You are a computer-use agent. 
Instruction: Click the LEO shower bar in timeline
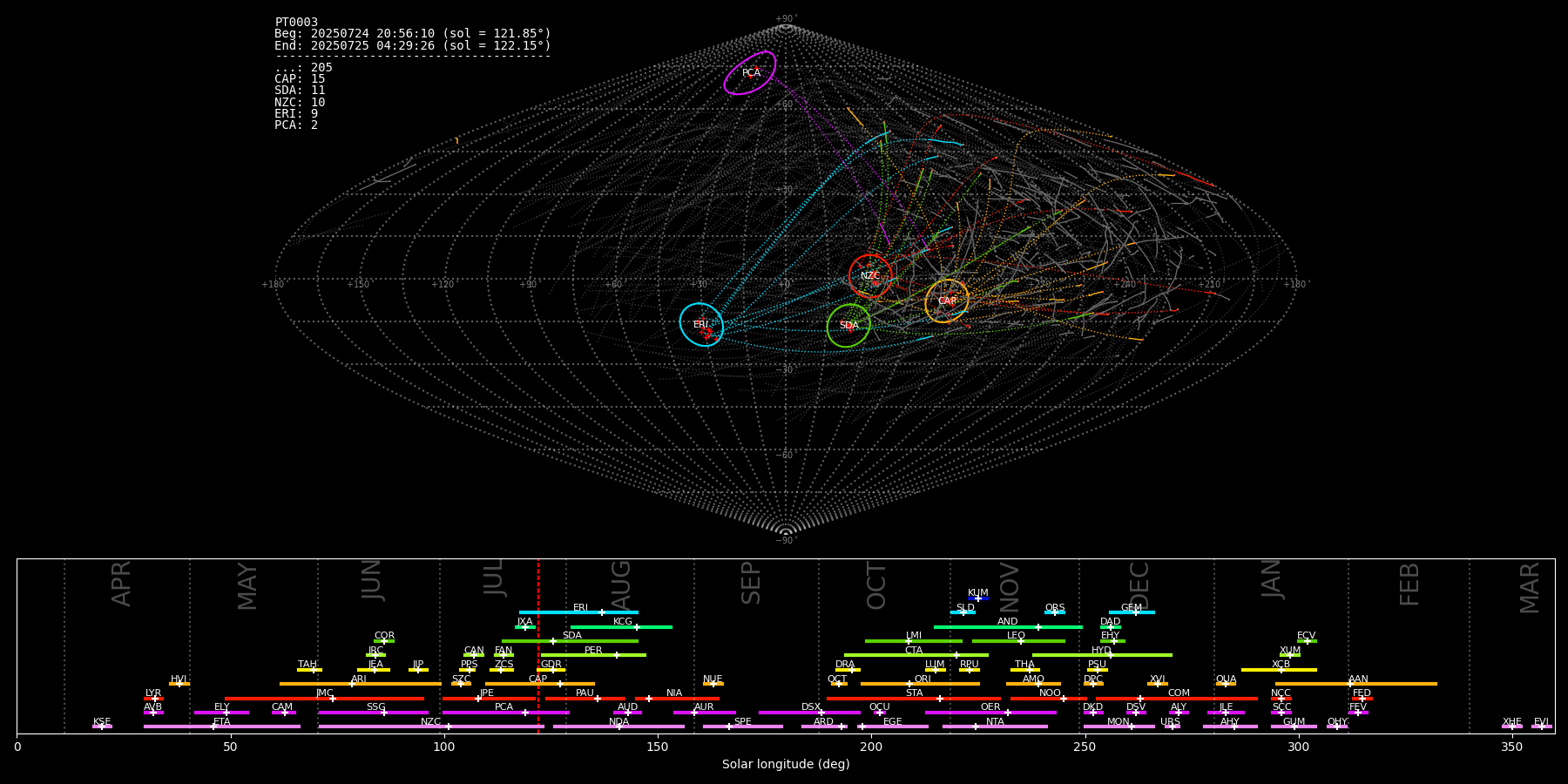coord(1018,641)
